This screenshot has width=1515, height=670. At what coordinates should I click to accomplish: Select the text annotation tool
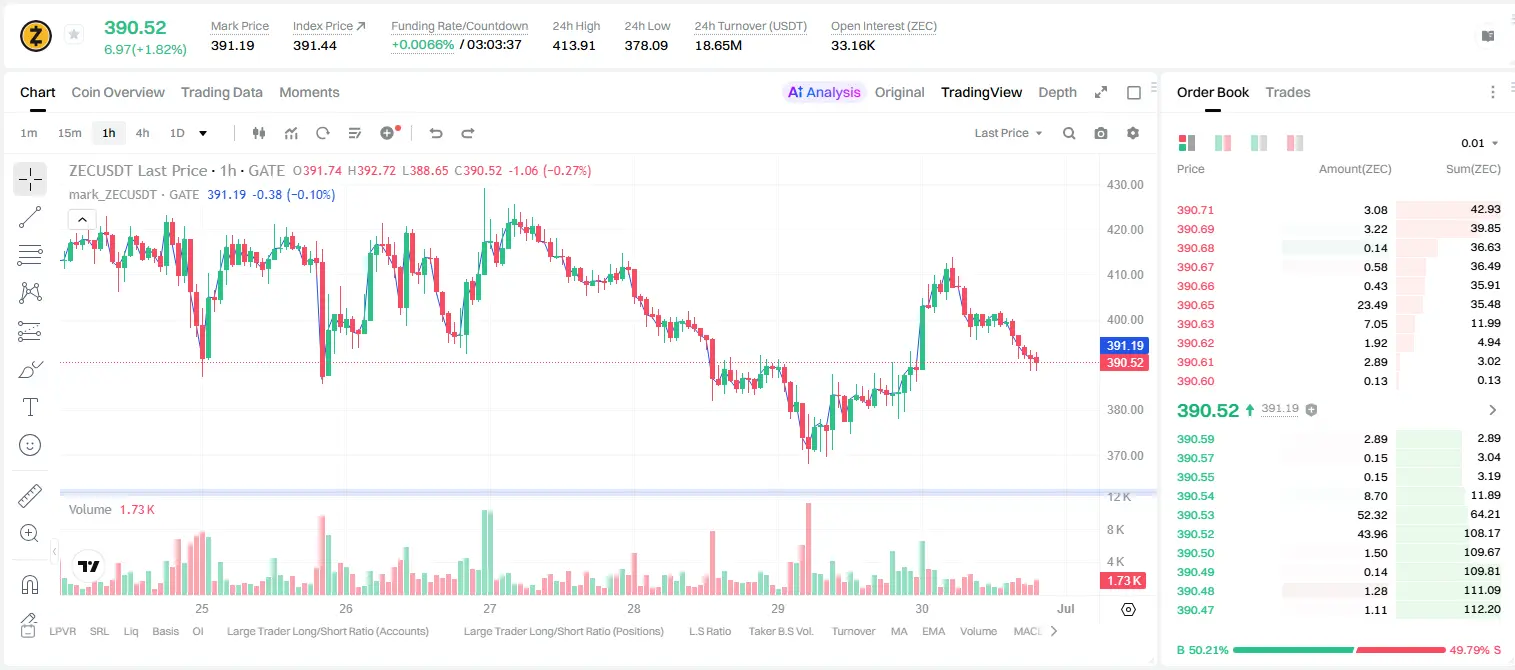(30, 407)
